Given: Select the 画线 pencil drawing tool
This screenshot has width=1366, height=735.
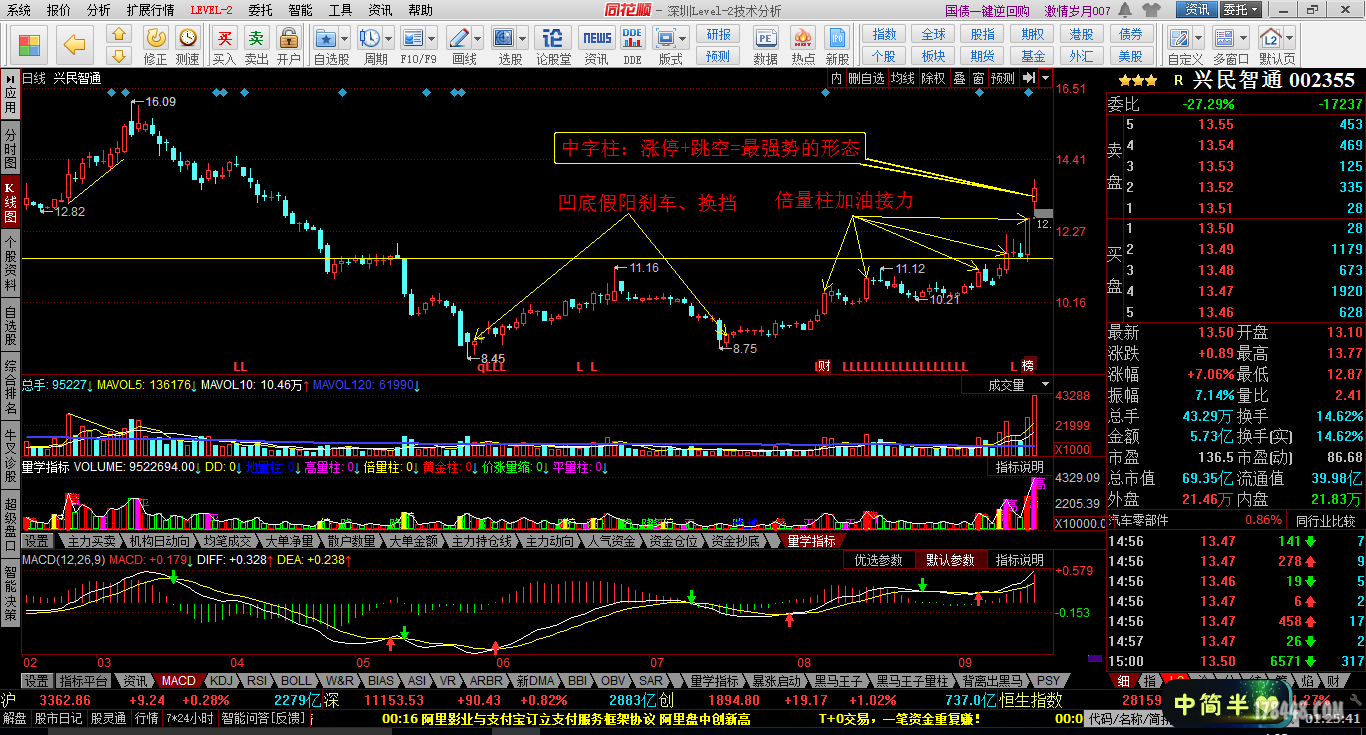Looking at the screenshot, I should point(459,38).
